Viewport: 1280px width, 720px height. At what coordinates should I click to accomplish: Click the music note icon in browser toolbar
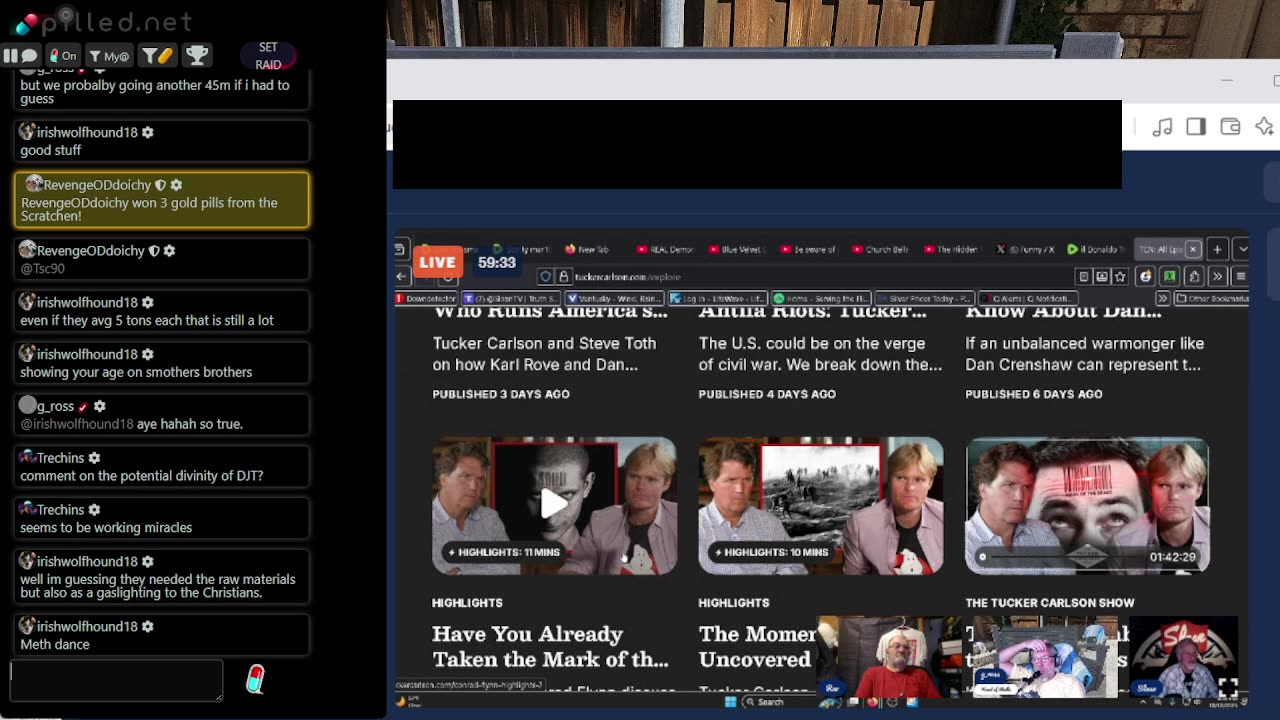click(x=1162, y=127)
